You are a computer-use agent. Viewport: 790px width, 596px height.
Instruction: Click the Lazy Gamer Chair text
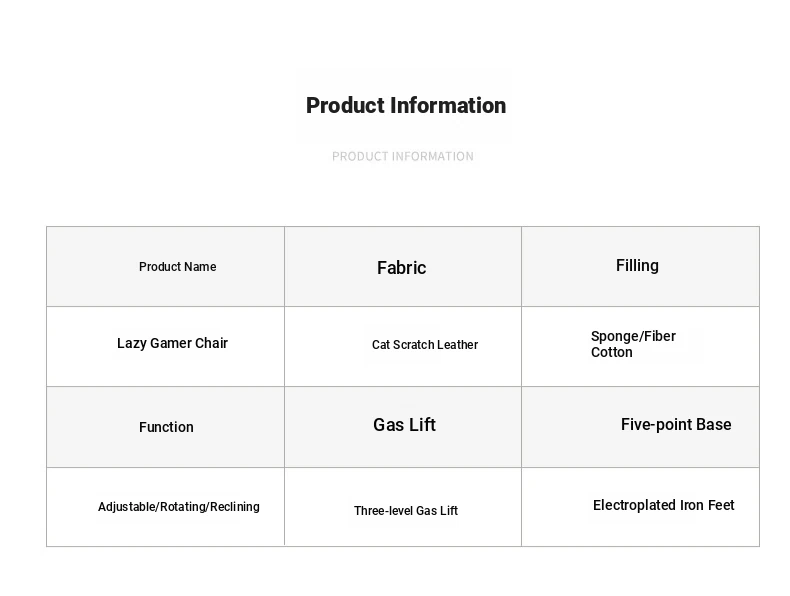coord(172,343)
